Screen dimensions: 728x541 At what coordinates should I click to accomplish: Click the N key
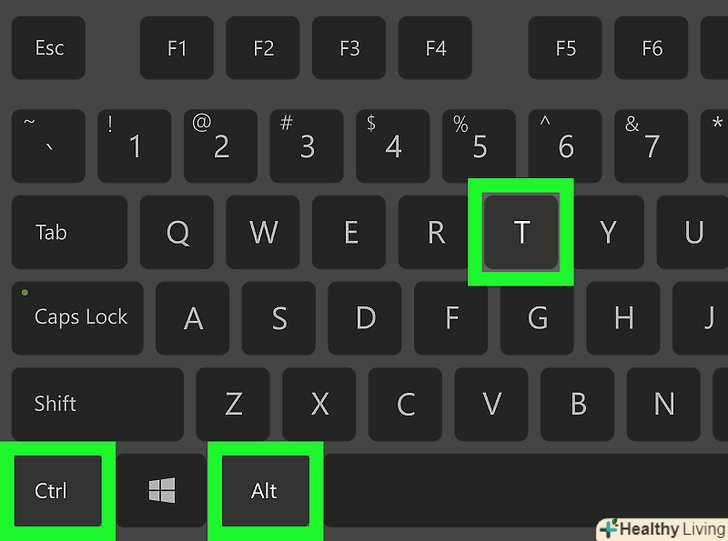tap(663, 404)
